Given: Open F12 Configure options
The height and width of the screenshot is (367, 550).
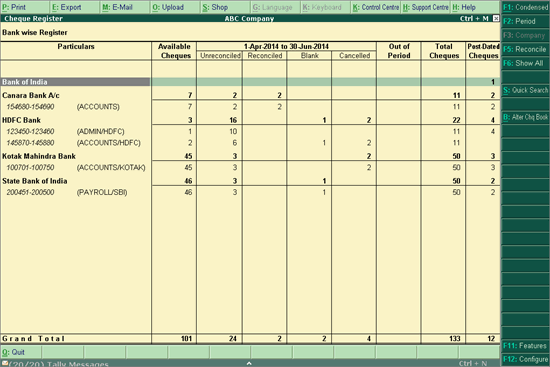Looking at the screenshot, I should (x=525, y=359).
